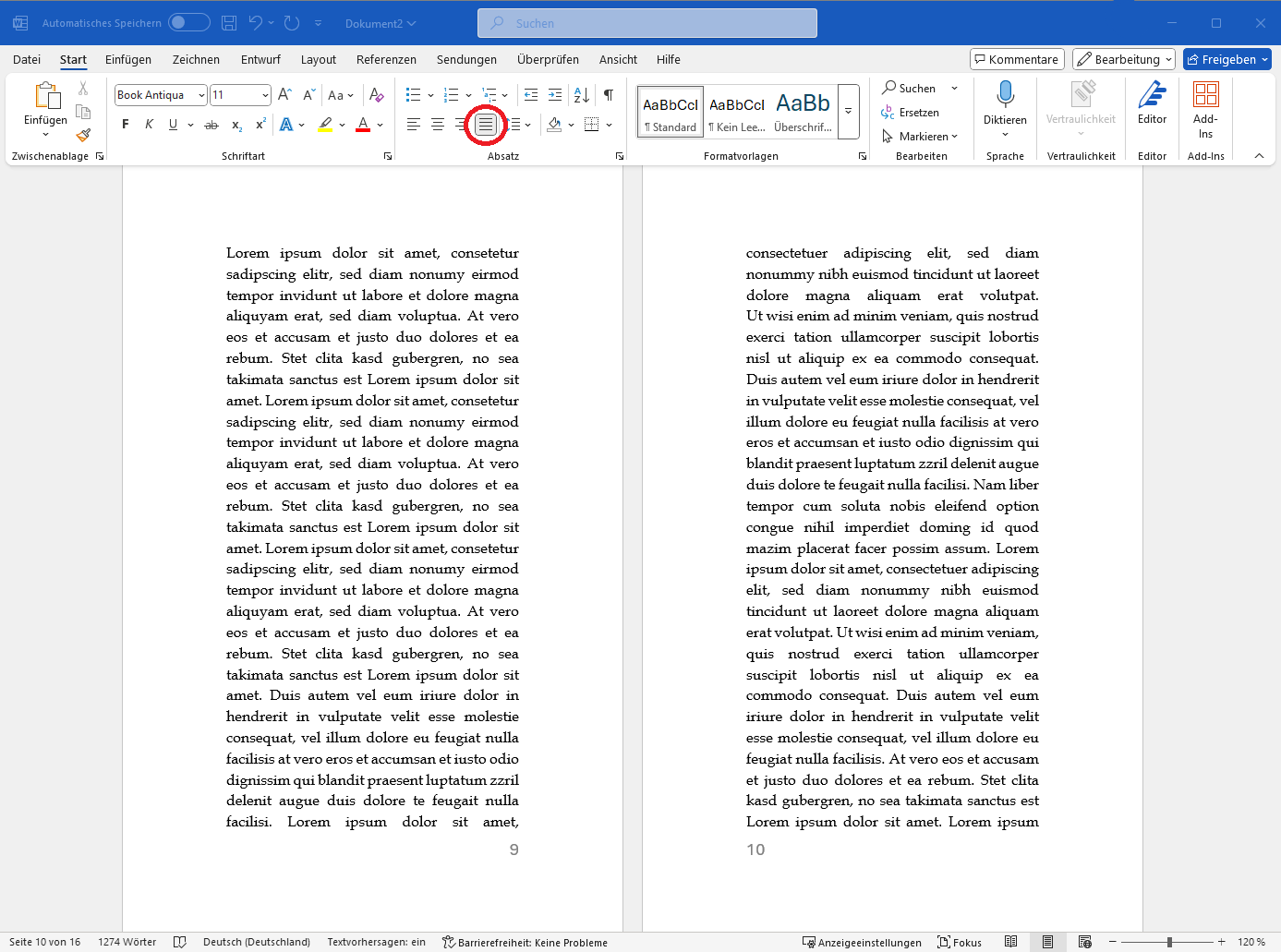Switch to the Einfügen tab
This screenshot has height=952, width=1281.
click(128, 59)
